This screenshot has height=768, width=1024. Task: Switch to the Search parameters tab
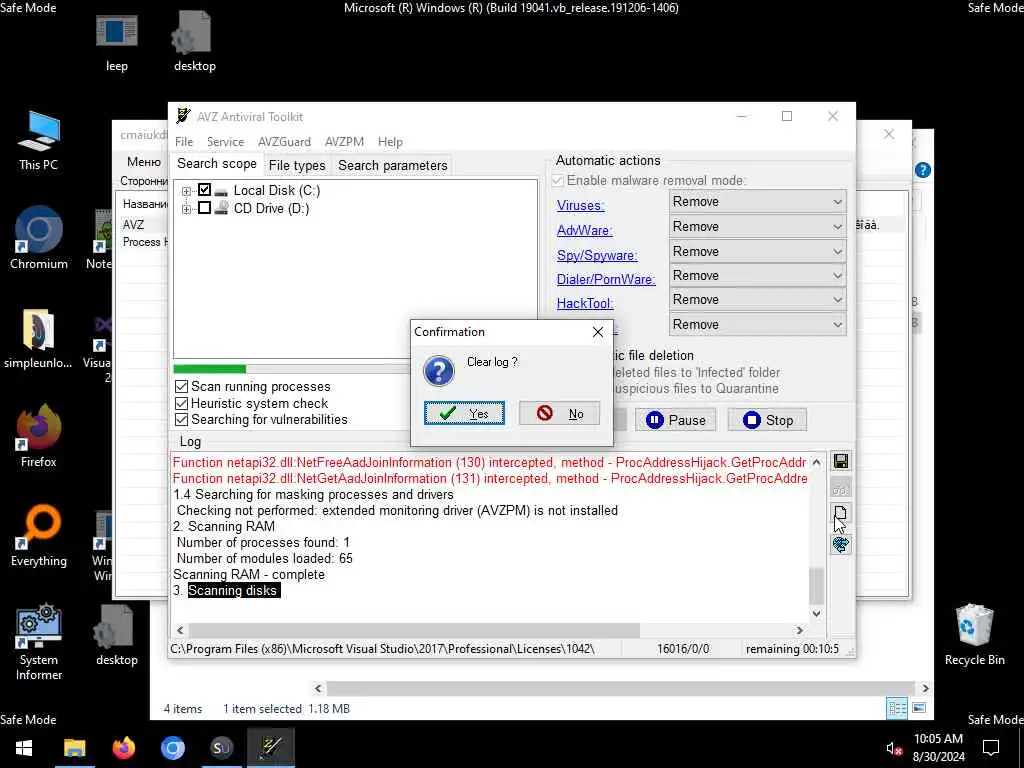point(392,166)
